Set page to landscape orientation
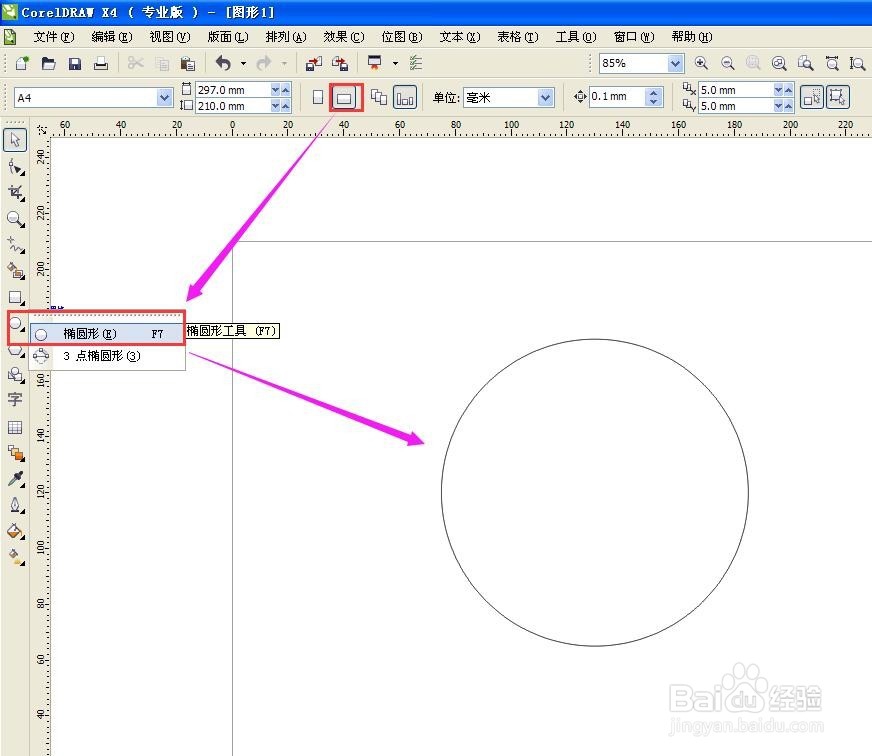 [x=344, y=98]
